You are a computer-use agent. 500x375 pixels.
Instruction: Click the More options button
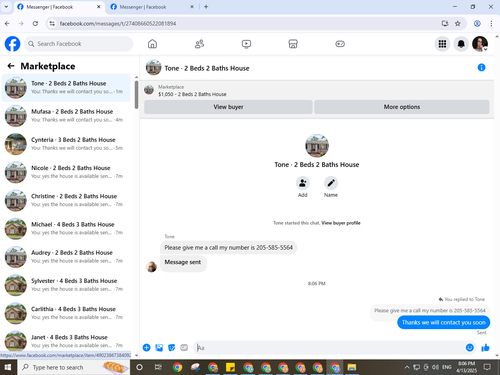click(x=402, y=107)
